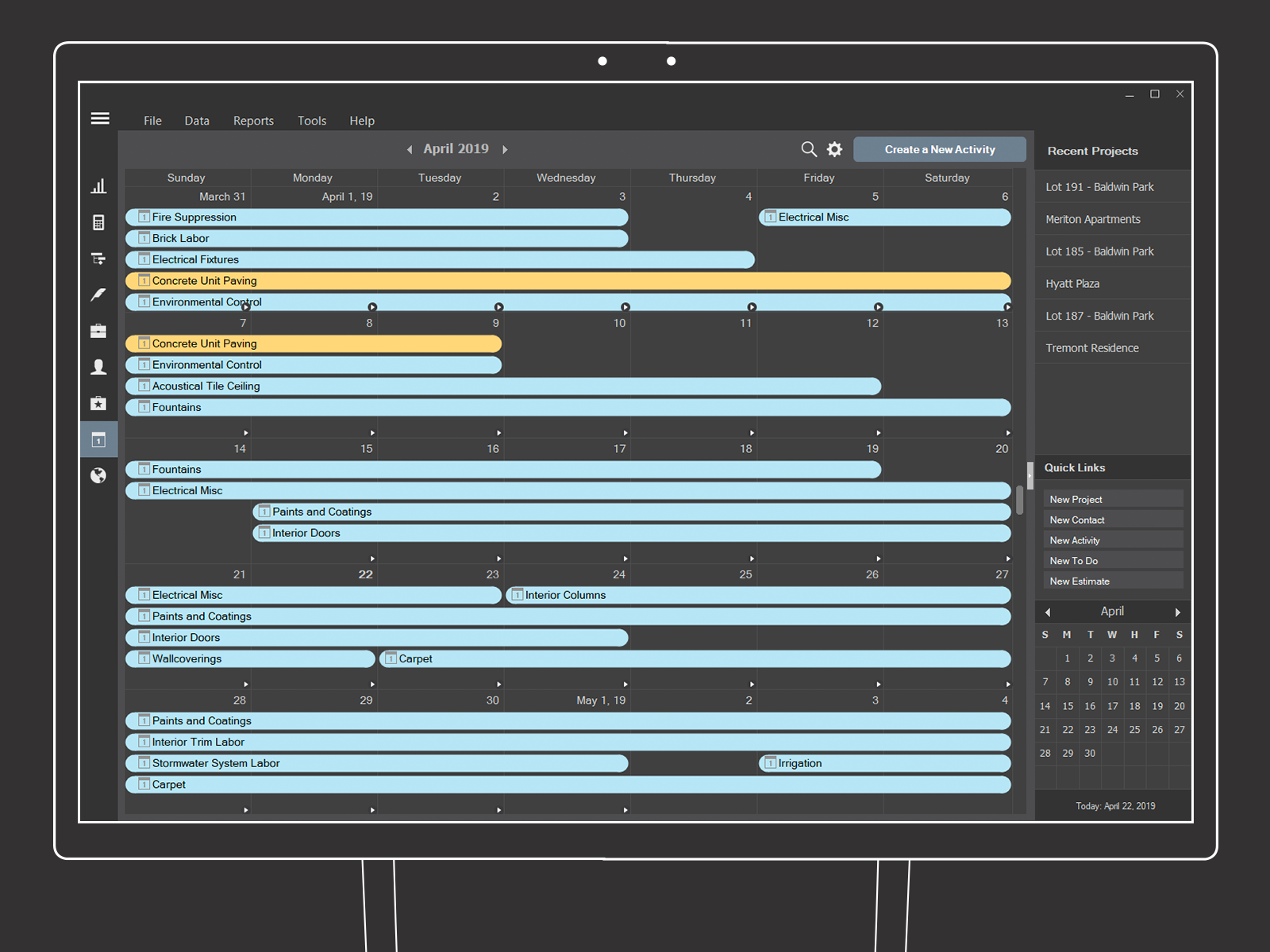Select the calendar icon in sidebar
Viewport: 1270px width, 952px height.
coord(98,440)
